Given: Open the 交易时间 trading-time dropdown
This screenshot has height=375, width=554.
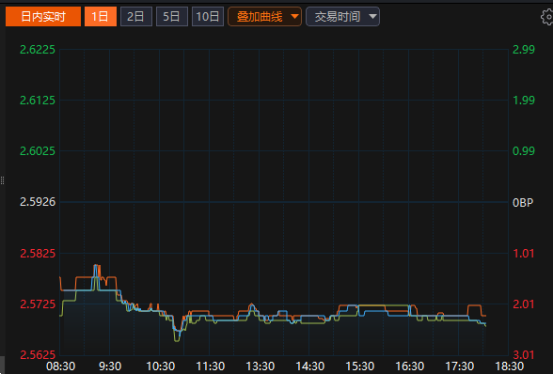Looking at the screenshot, I should coord(343,17).
